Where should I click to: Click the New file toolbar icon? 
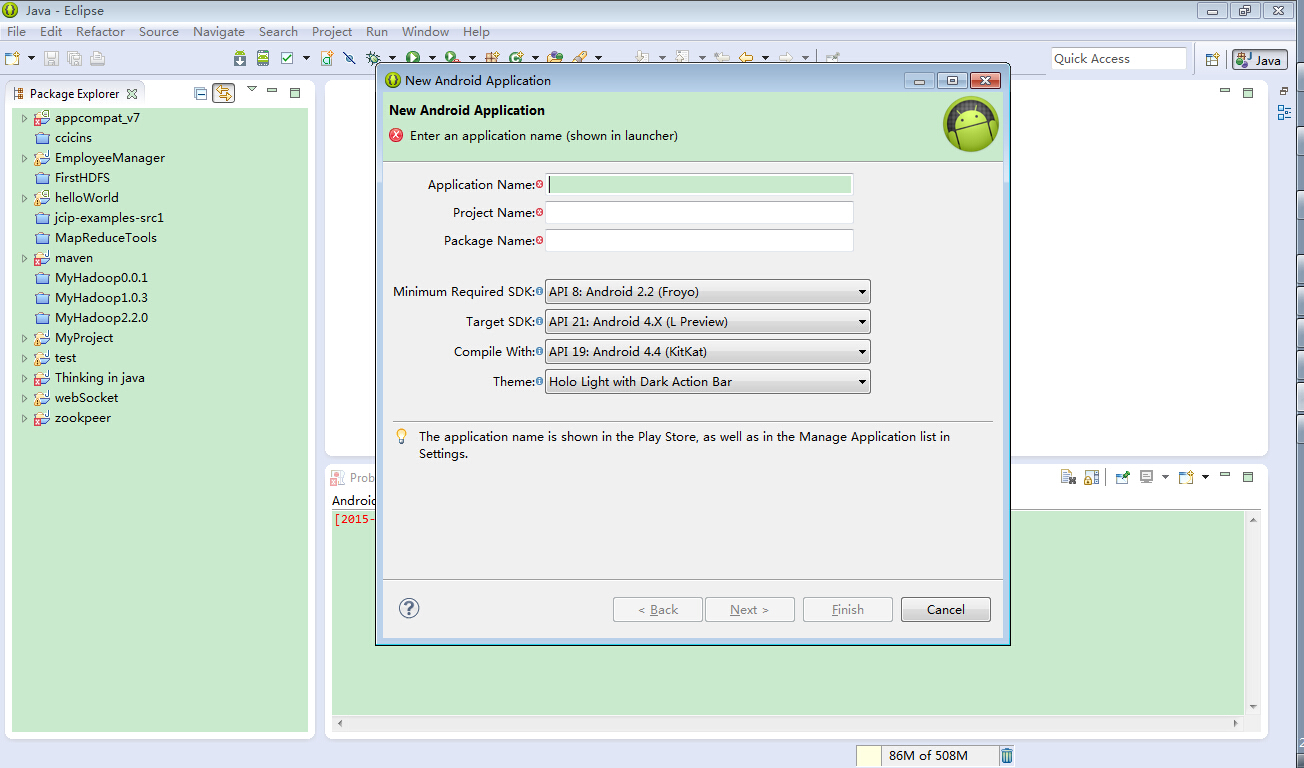(12, 58)
